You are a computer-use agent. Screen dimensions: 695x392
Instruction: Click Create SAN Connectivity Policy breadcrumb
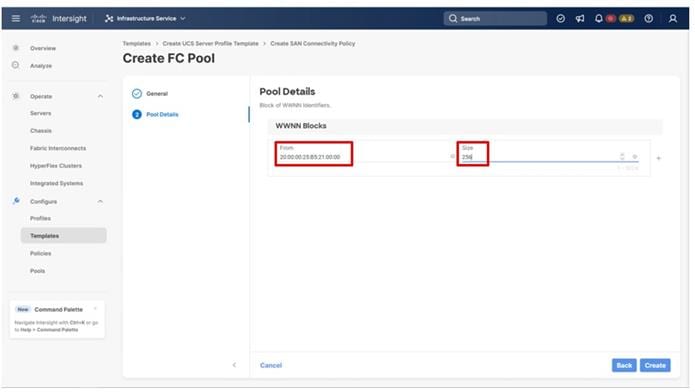(x=312, y=43)
